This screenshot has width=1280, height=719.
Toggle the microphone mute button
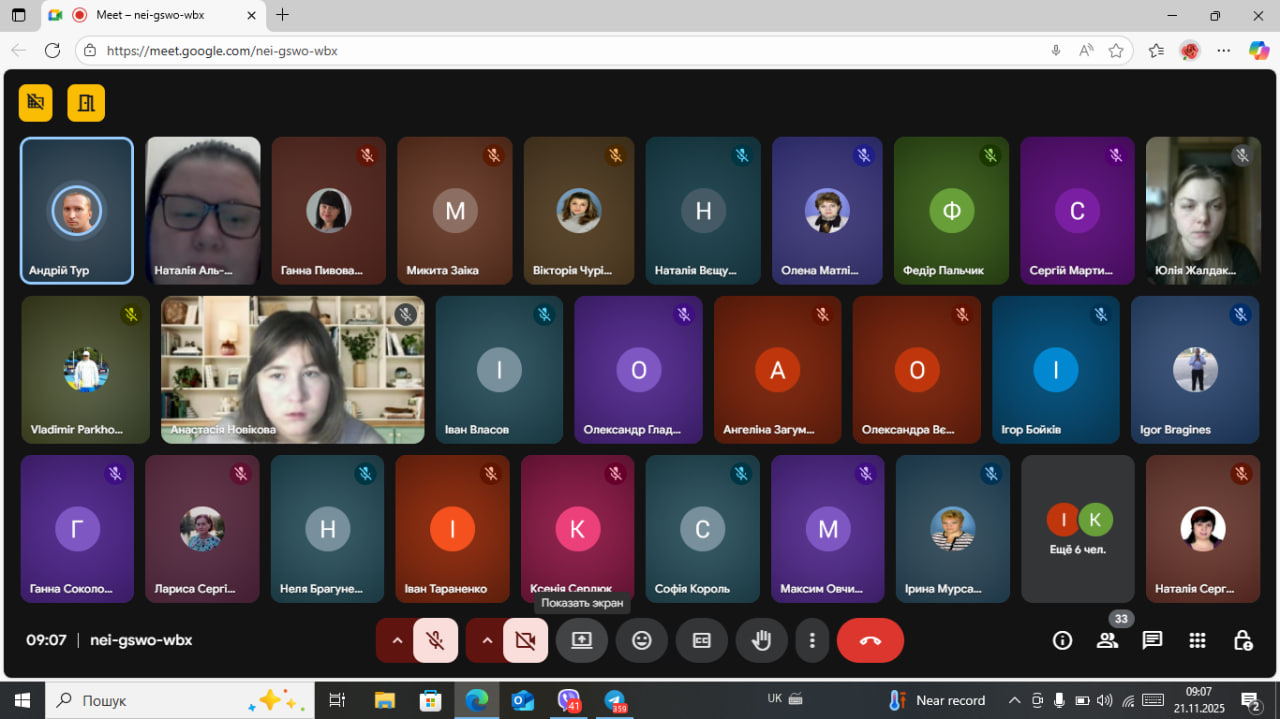pos(435,641)
